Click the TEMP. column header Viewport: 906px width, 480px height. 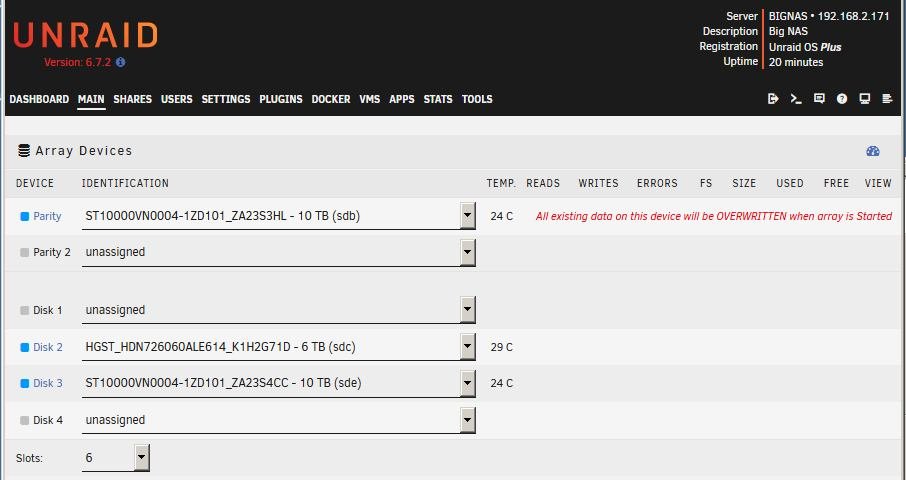click(x=502, y=183)
